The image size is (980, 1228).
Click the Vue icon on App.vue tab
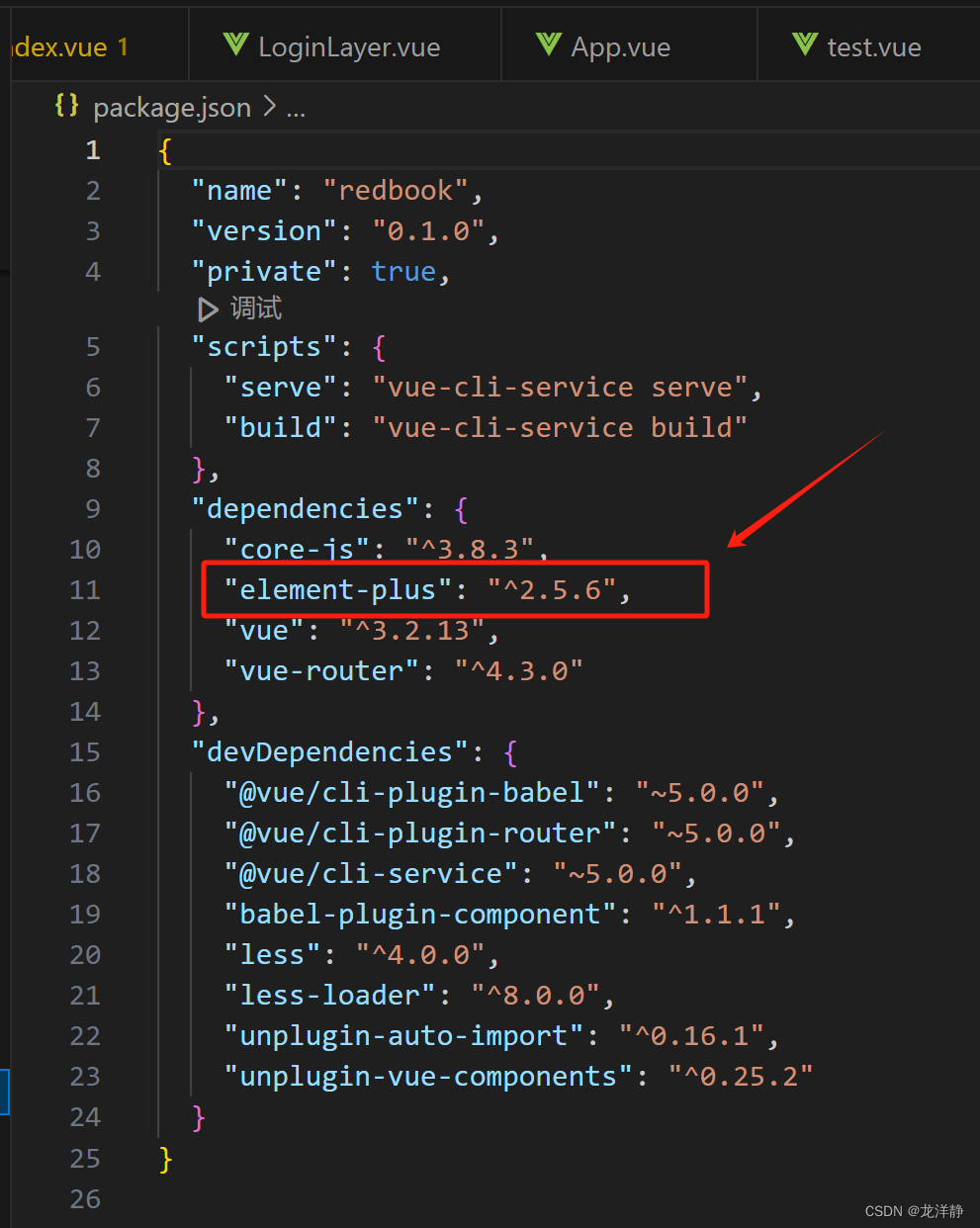point(549,44)
